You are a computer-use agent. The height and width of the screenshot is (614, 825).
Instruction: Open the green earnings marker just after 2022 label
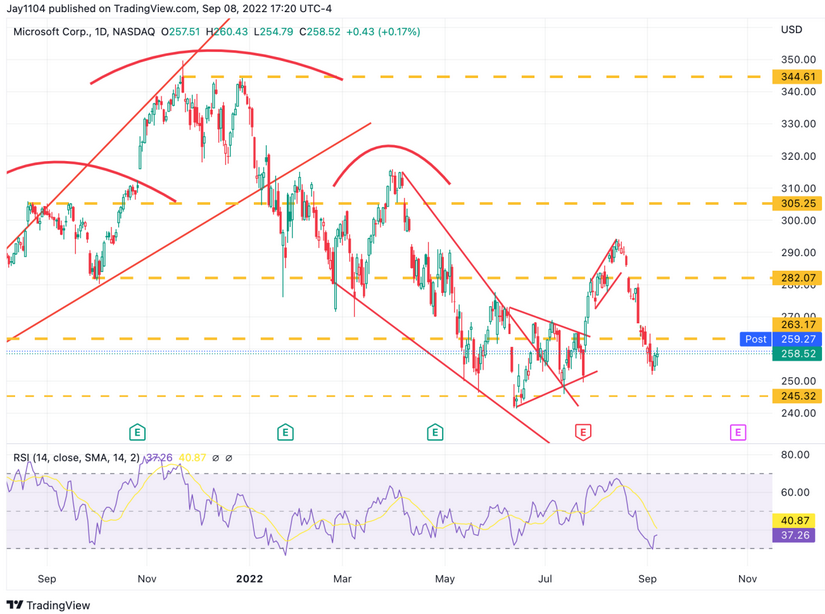[285, 432]
